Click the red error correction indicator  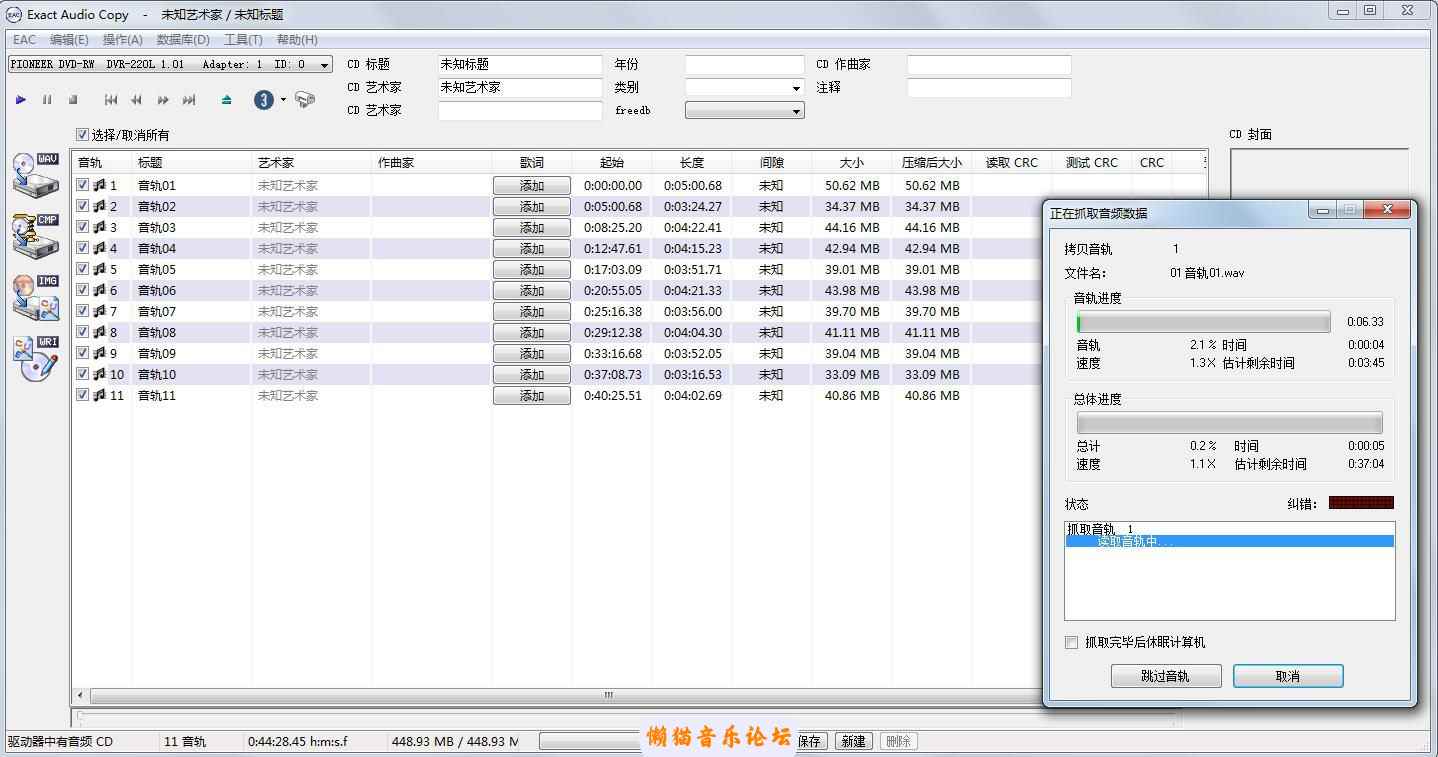[1361, 503]
